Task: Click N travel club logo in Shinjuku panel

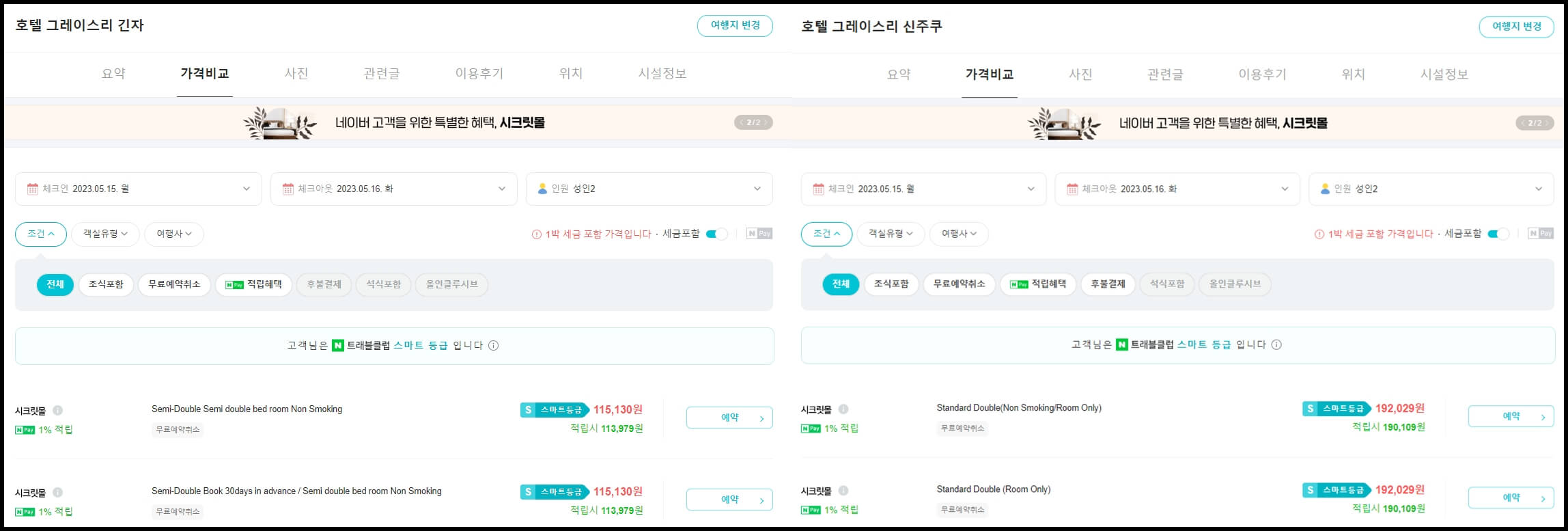Action: tap(1121, 345)
